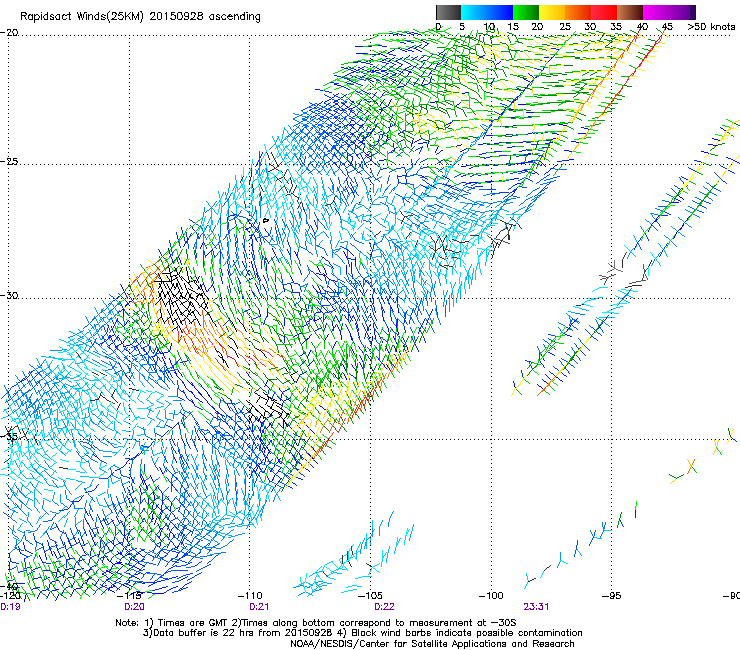The height and width of the screenshot is (650, 740).
Task: Pick the brown 35–40 knots legend swatch
Action: 630,12
